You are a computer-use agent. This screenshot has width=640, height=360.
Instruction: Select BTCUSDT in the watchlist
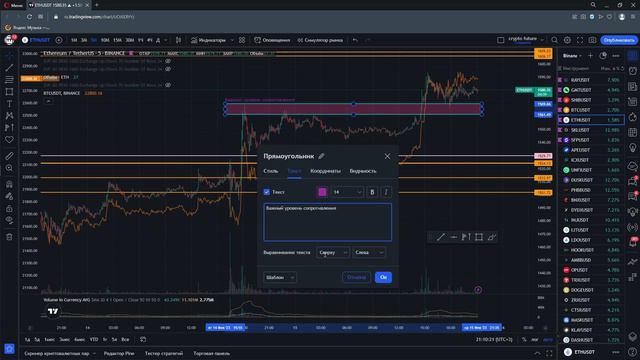pyautogui.click(x=591, y=110)
